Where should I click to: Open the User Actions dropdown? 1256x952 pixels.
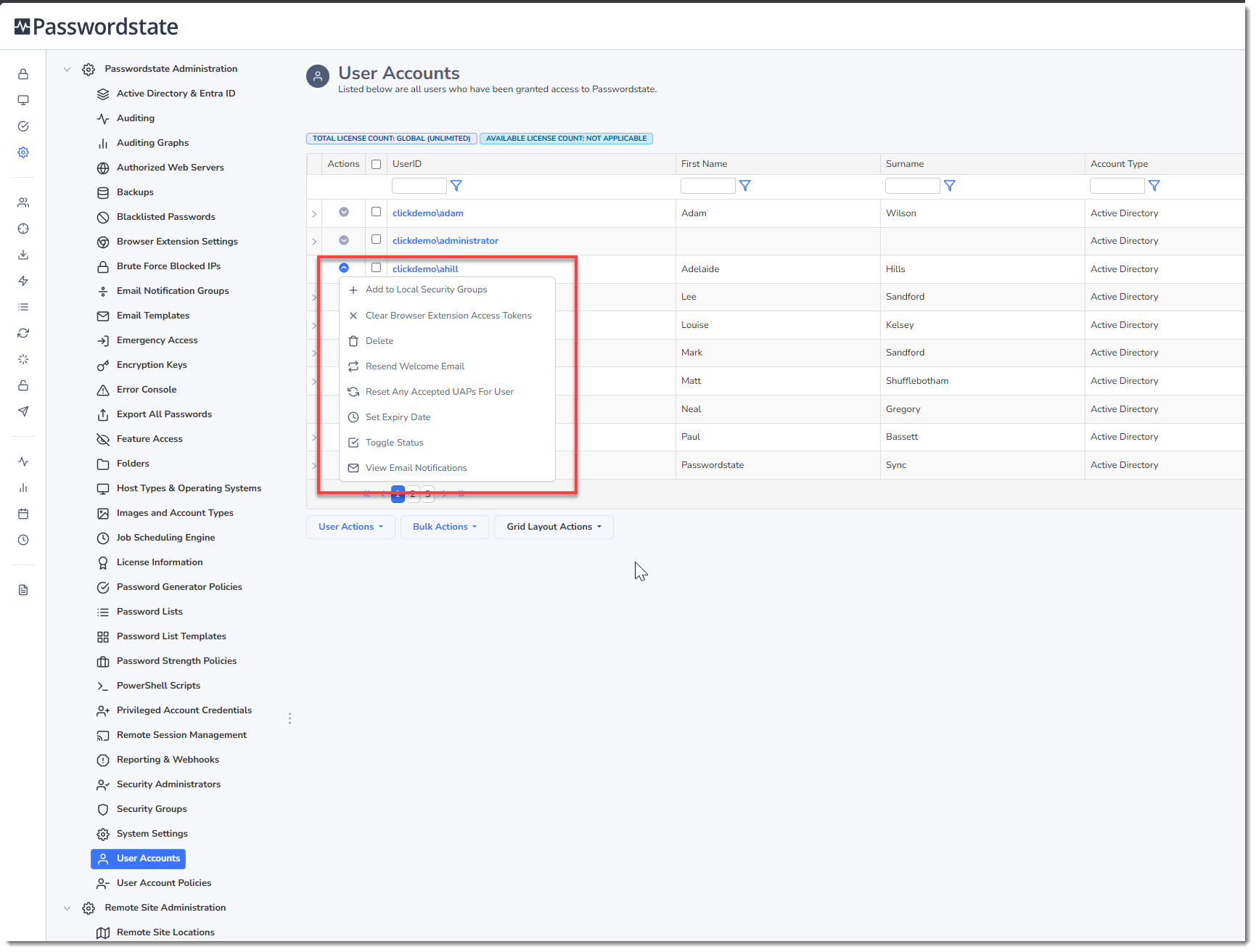[350, 527]
